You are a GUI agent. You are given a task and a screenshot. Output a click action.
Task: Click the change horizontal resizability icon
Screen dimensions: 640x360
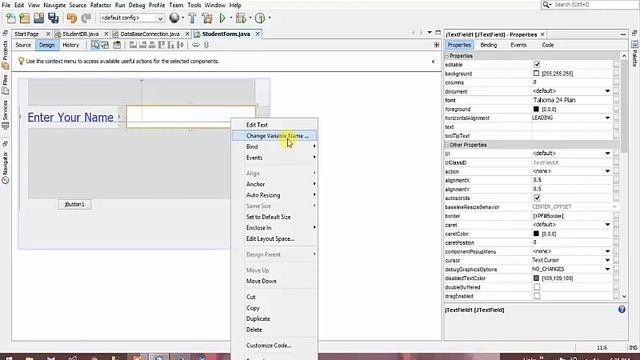[196, 45]
